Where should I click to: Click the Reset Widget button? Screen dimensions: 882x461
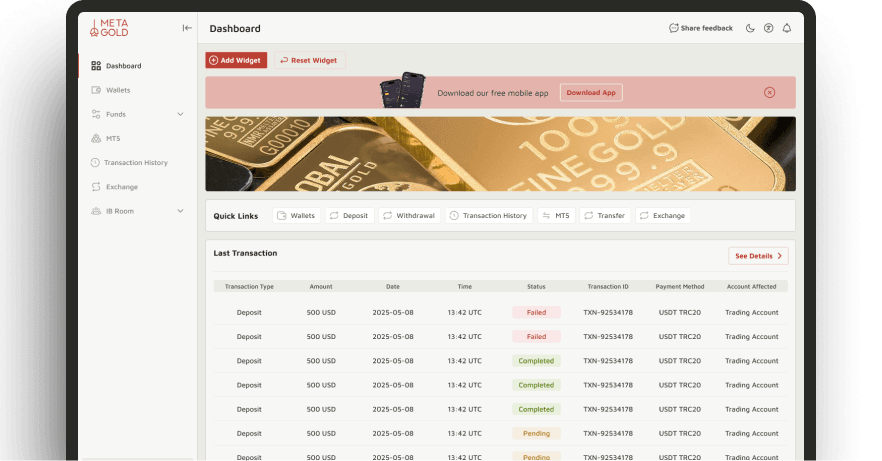(309, 60)
